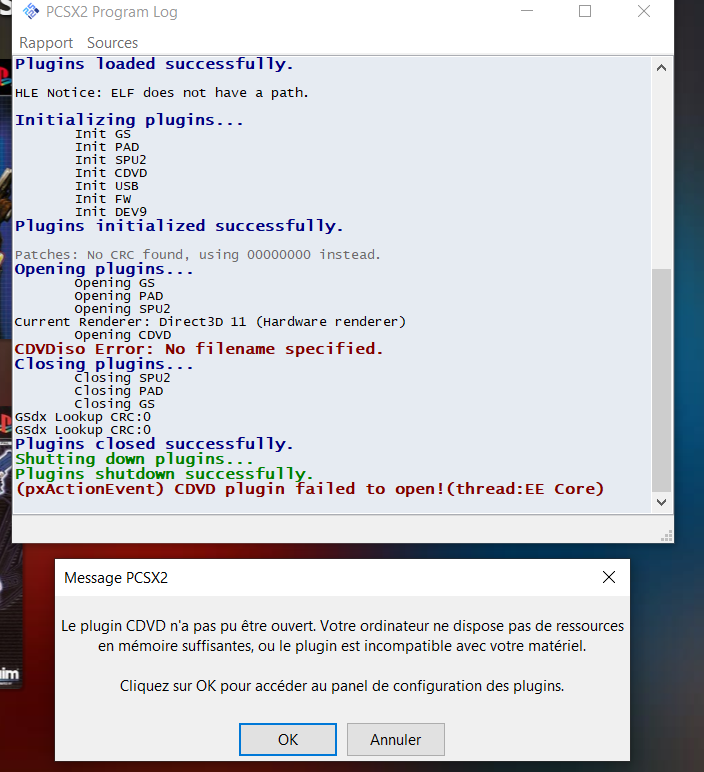Image resolution: width=704 pixels, height=772 pixels.
Task: Click the 'Opening PAD' log entry
Action: point(119,296)
